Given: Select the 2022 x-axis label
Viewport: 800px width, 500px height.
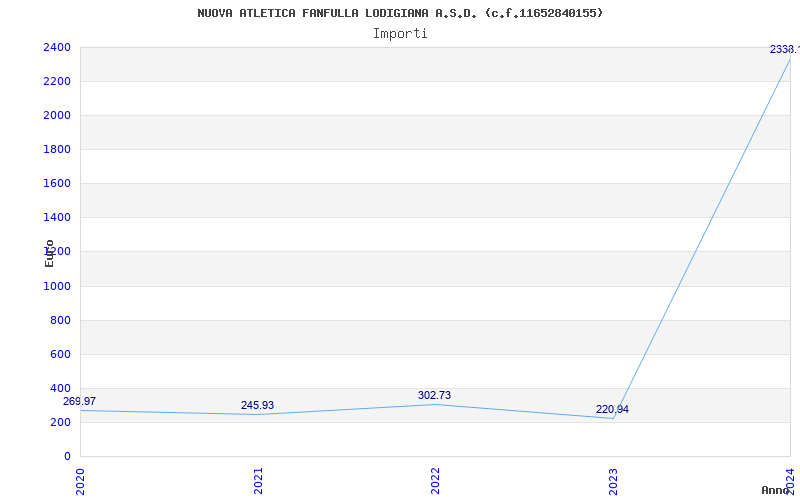Looking at the screenshot, I should (435, 481).
